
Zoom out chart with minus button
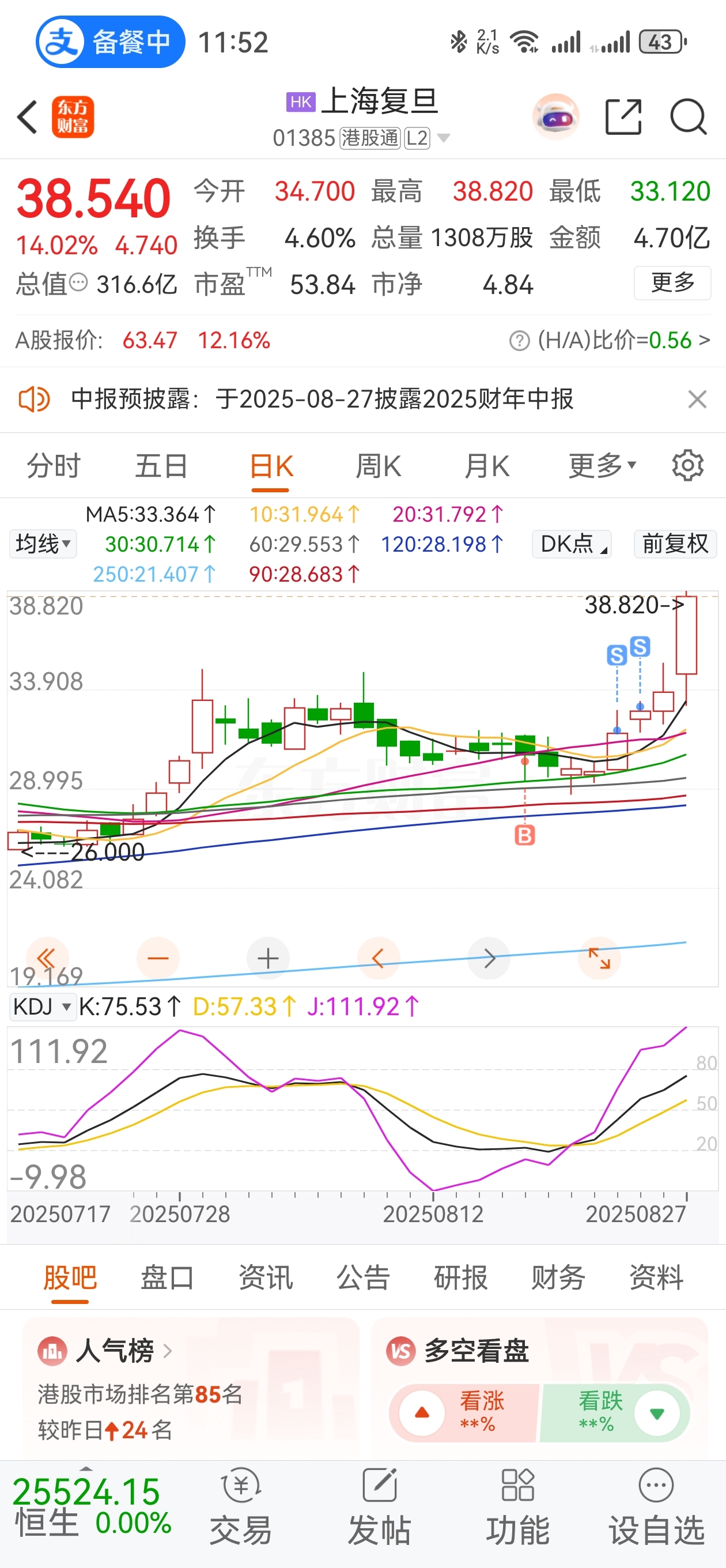point(158,959)
